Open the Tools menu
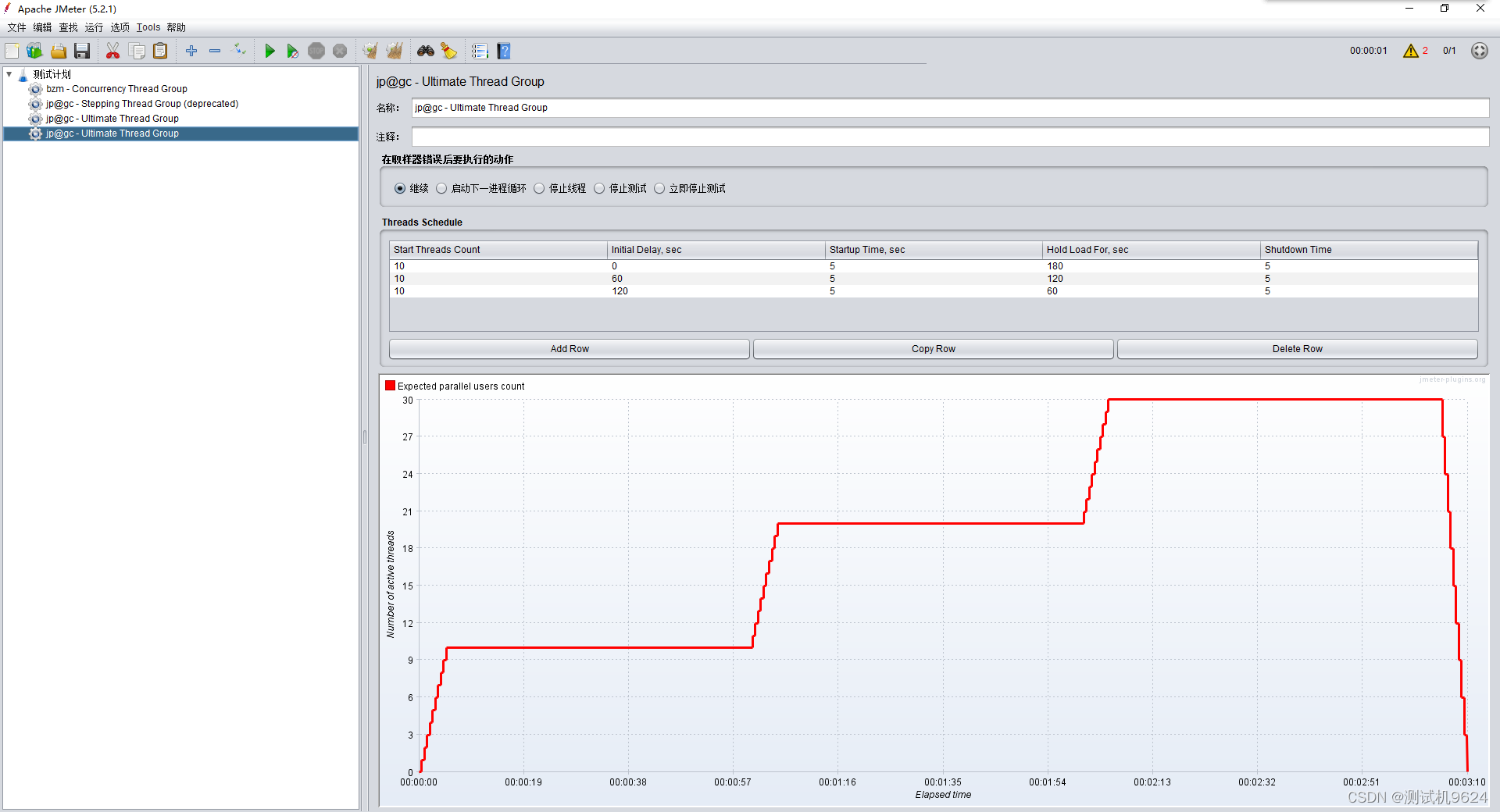The height and width of the screenshot is (812, 1500). click(148, 27)
